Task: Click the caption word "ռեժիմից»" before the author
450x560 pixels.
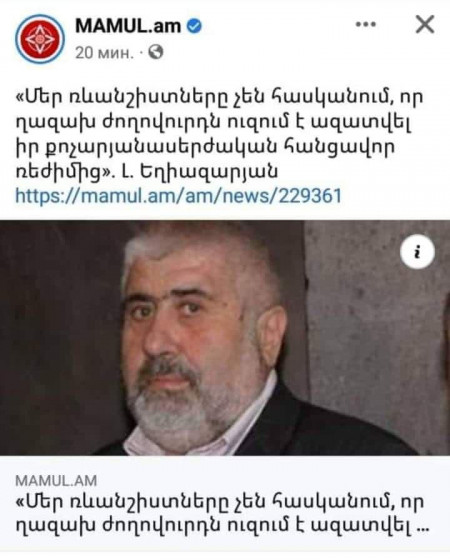Action: pos(64,172)
